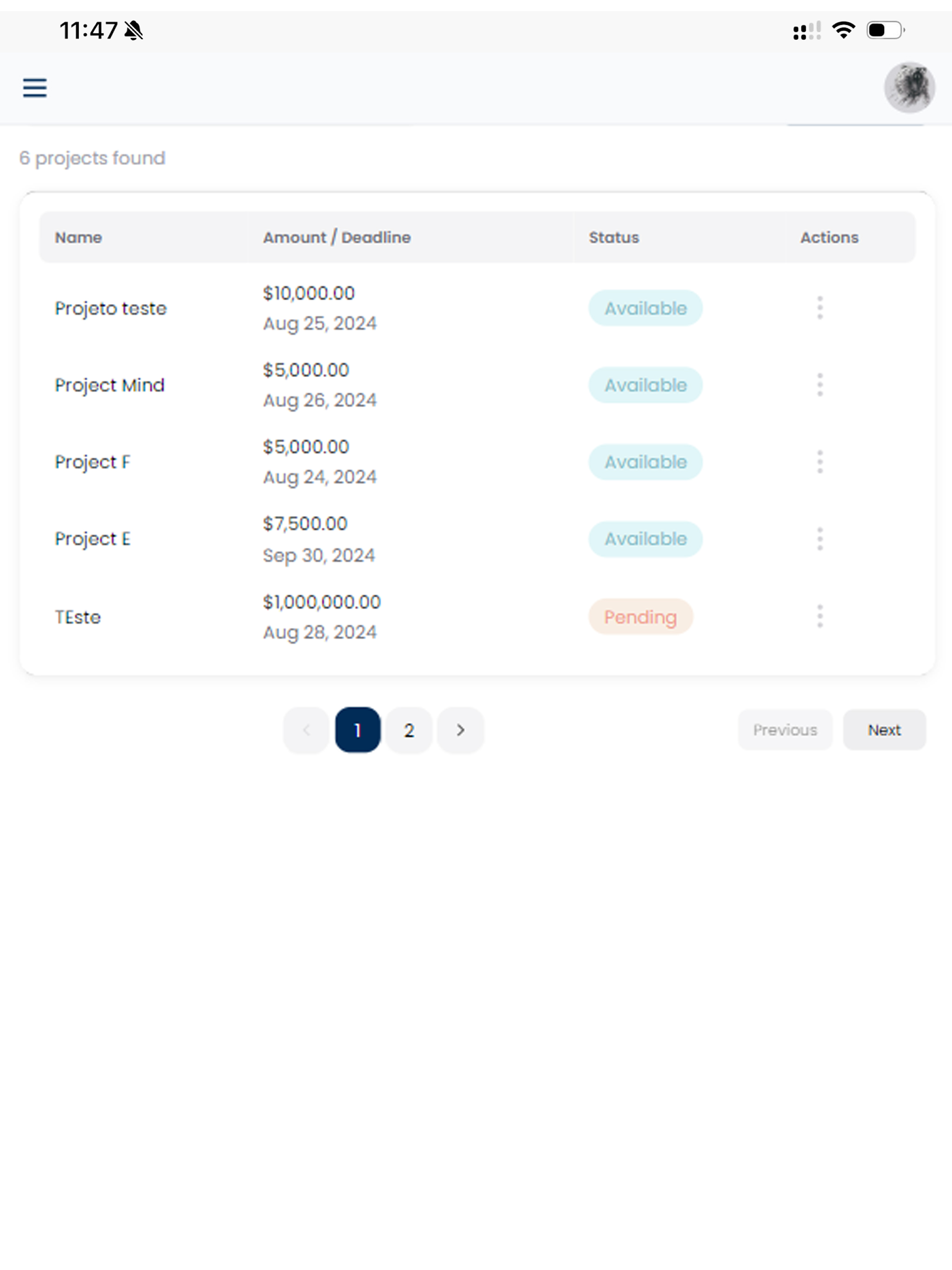
Task: Select the Project Mind project name
Action: point(110,385)
